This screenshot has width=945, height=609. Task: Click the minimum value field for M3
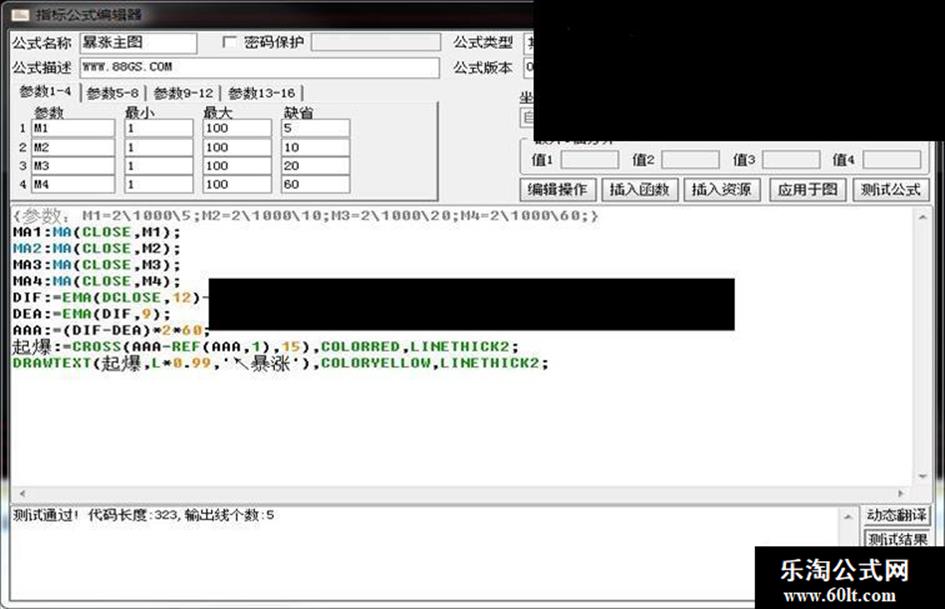(159, 166)
